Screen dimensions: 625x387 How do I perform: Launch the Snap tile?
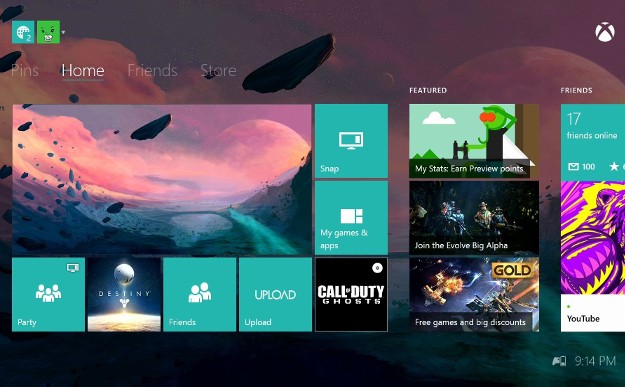coord(351,141)
